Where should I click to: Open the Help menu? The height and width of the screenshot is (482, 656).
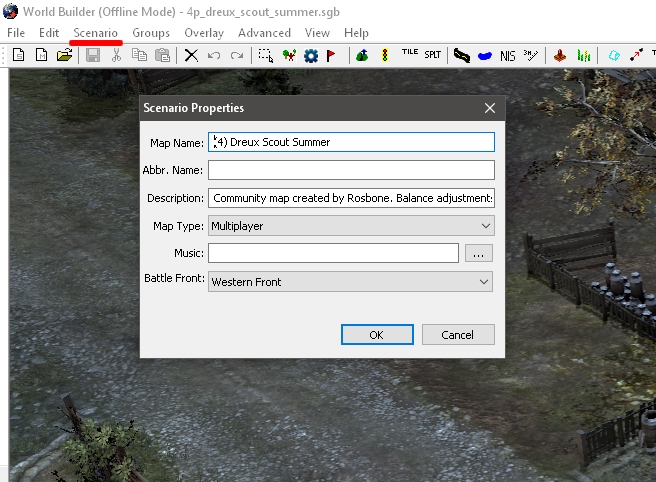point(356,33)
